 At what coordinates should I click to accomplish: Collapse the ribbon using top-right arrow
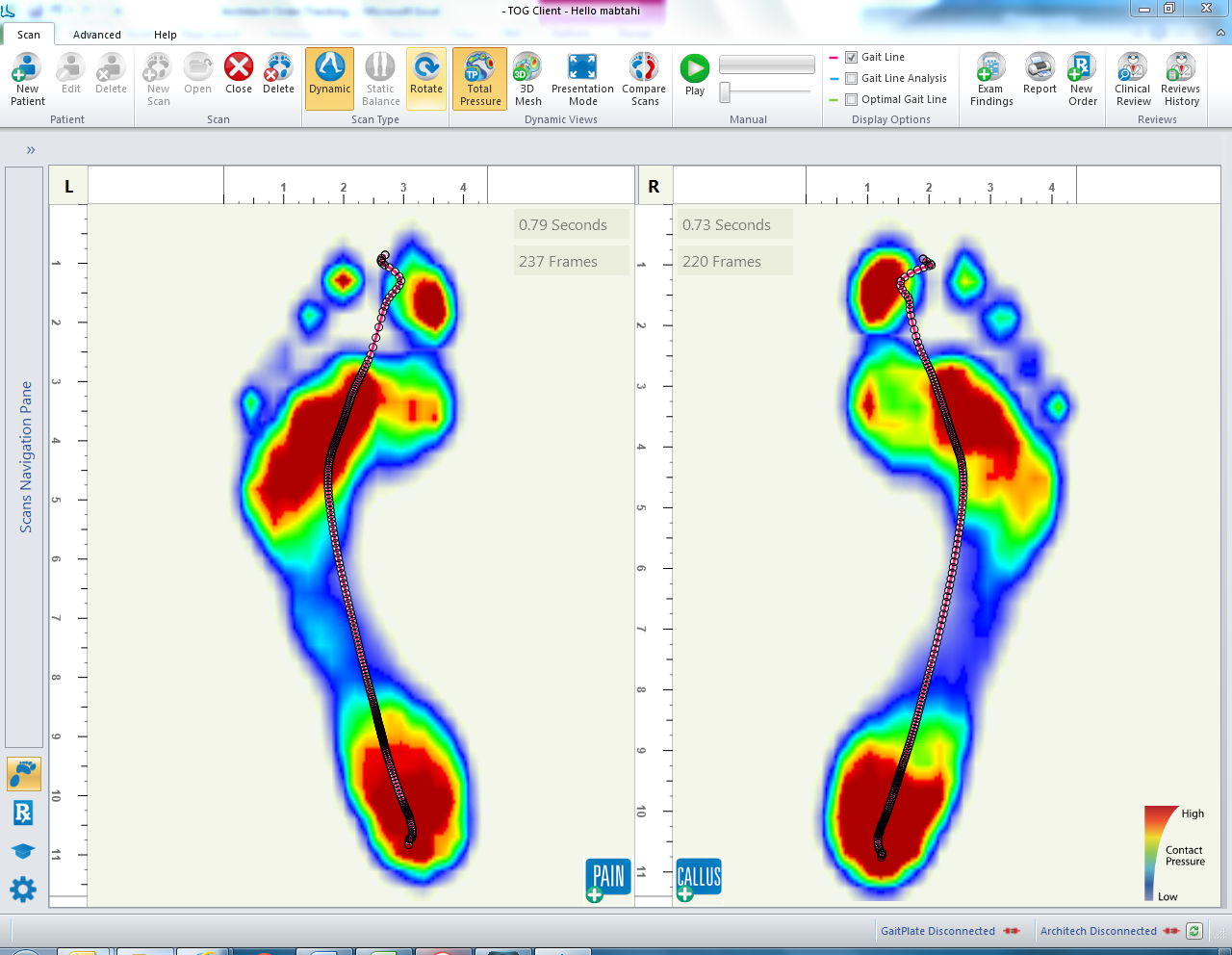click(1221, 34)
